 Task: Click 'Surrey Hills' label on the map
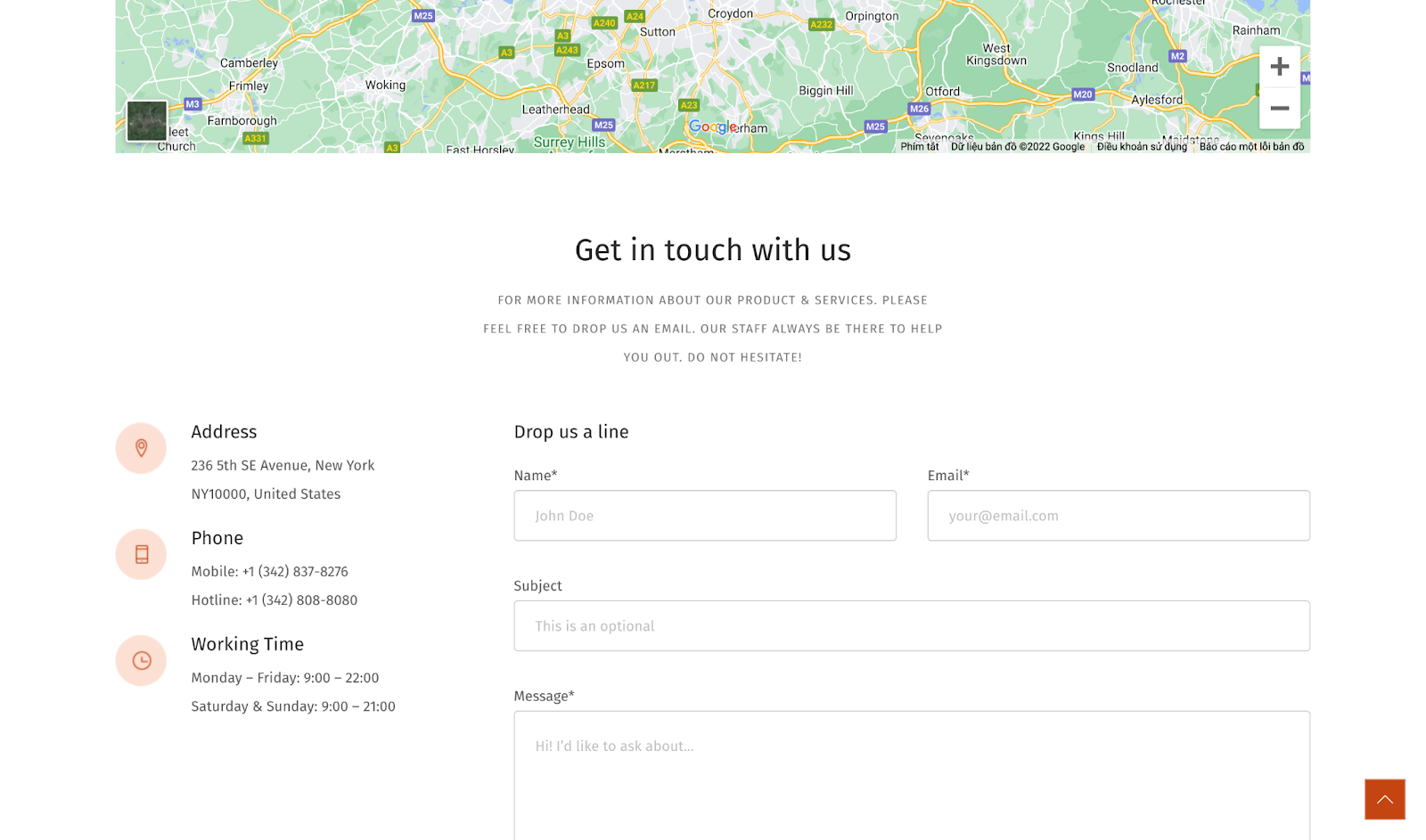coord(569,142)
